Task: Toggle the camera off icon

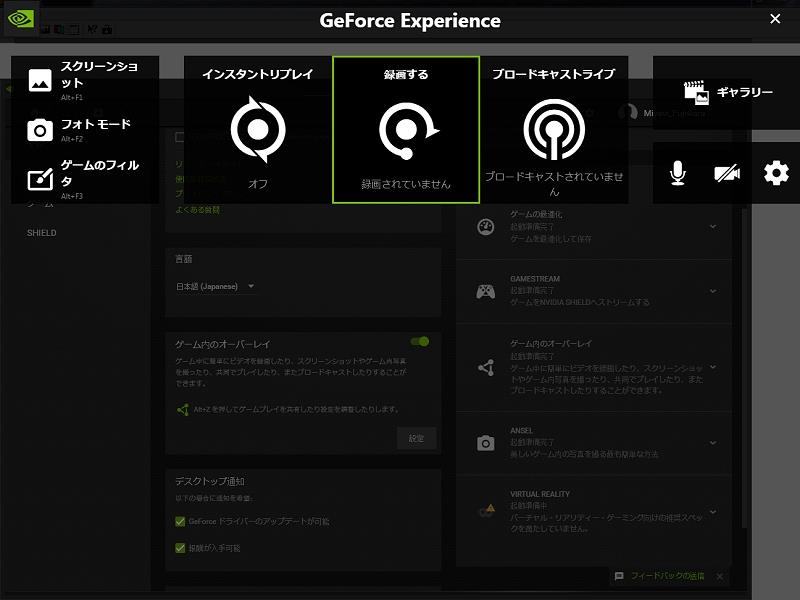Action: tap(727, 173)
